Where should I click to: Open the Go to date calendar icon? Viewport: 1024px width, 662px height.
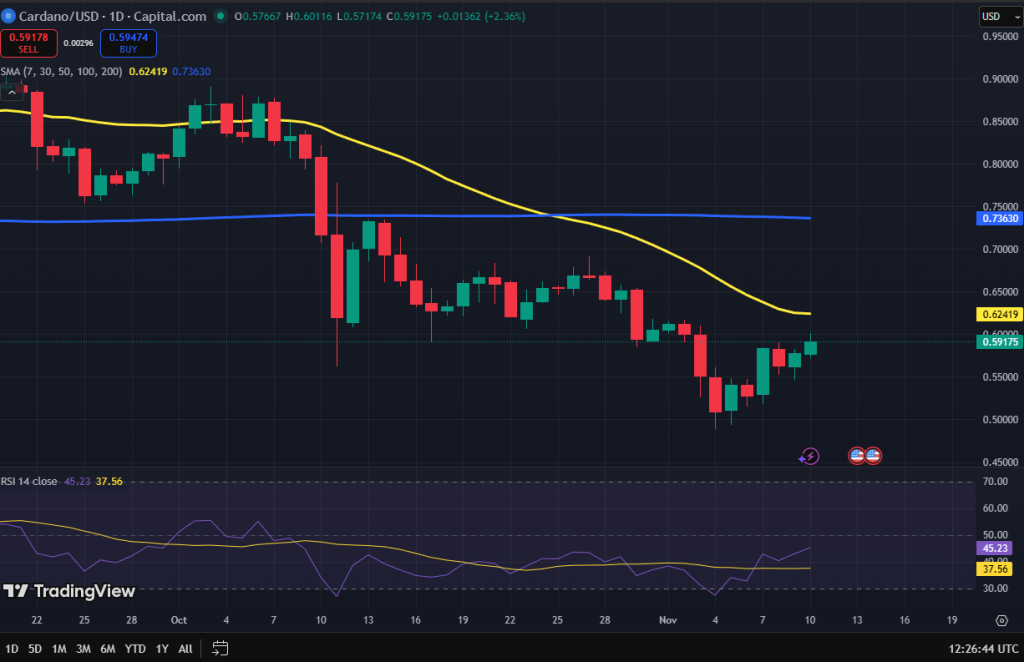(221, 648)
